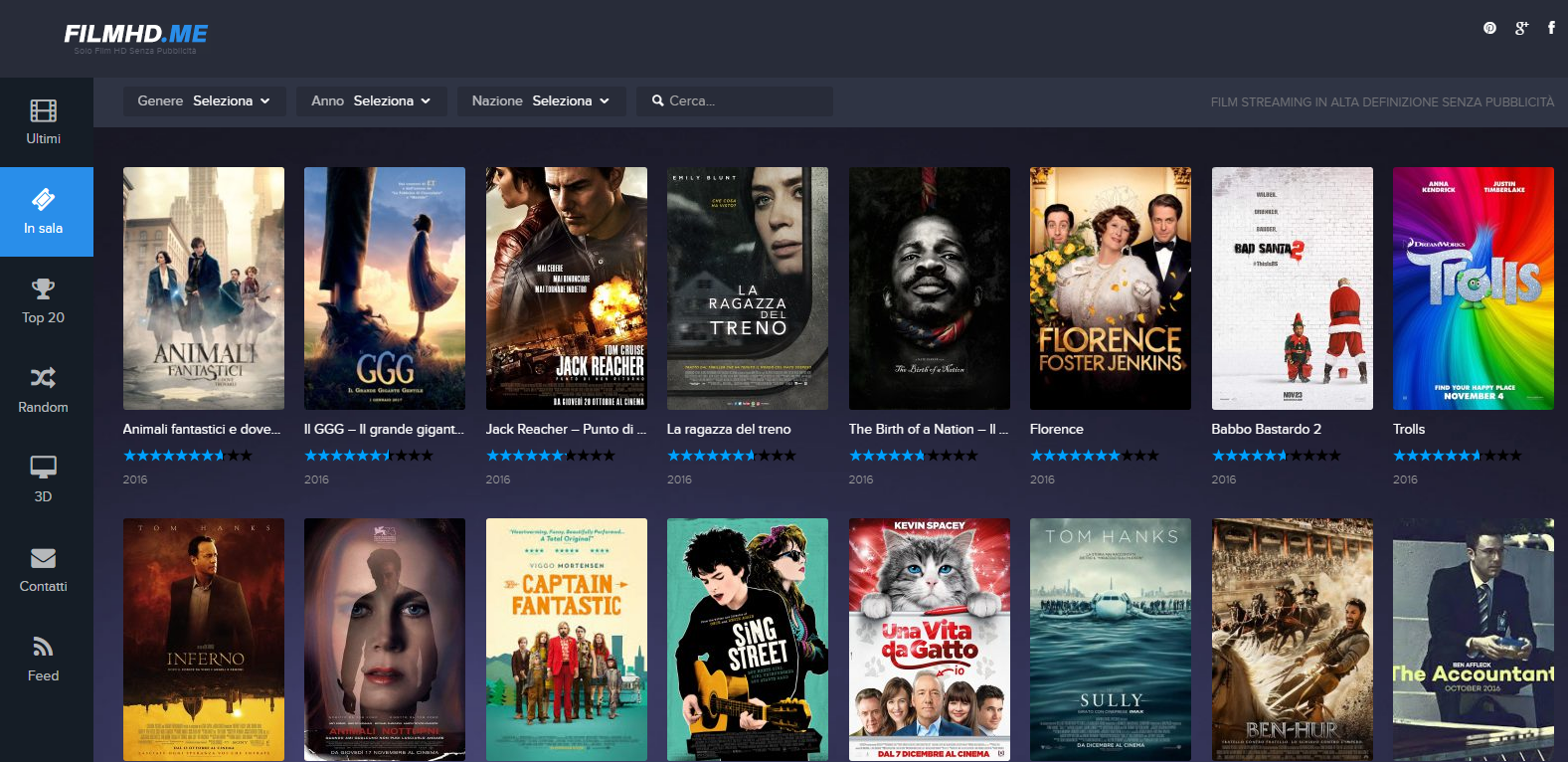
Task: Open the Sully poster
Action: point(1111,640)
